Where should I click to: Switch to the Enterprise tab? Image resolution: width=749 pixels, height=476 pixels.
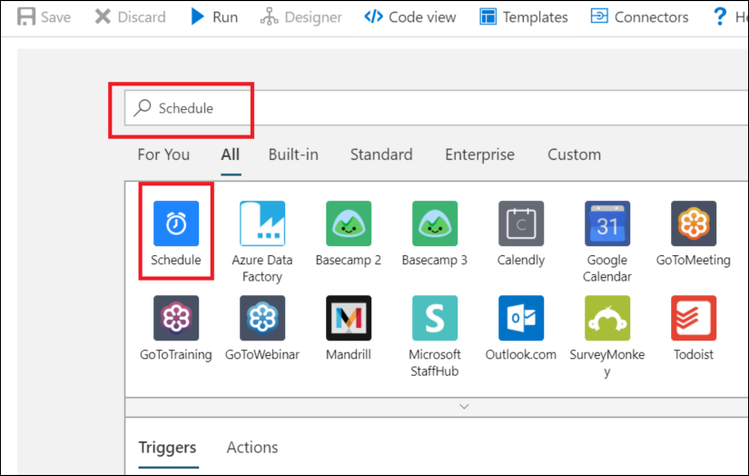click(x=480, y=154)
